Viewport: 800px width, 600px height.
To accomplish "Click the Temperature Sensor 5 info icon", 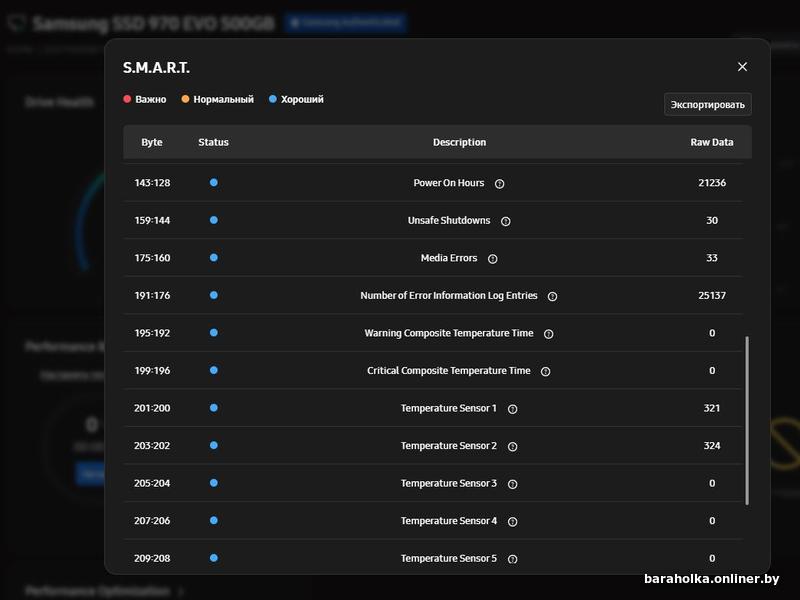I will pyautogui.click(x=512, y=559).
